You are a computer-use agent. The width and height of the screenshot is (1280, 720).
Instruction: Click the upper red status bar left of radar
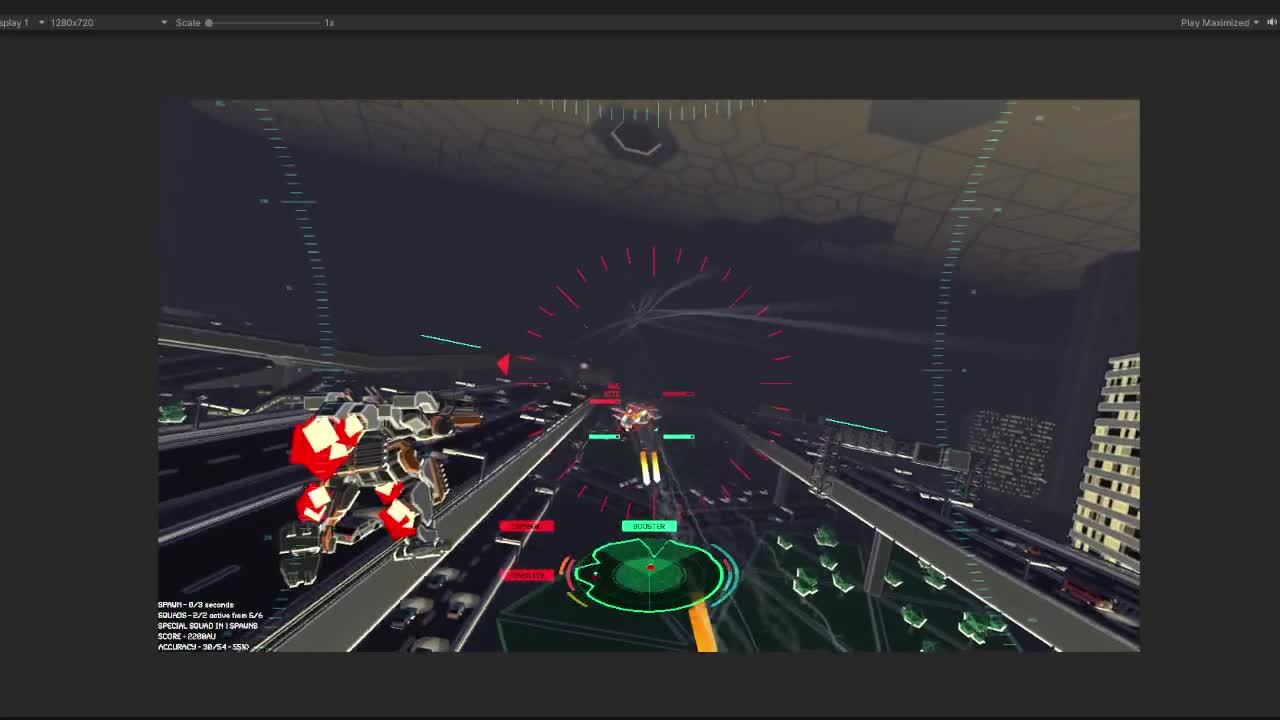(x=526, y=526)
